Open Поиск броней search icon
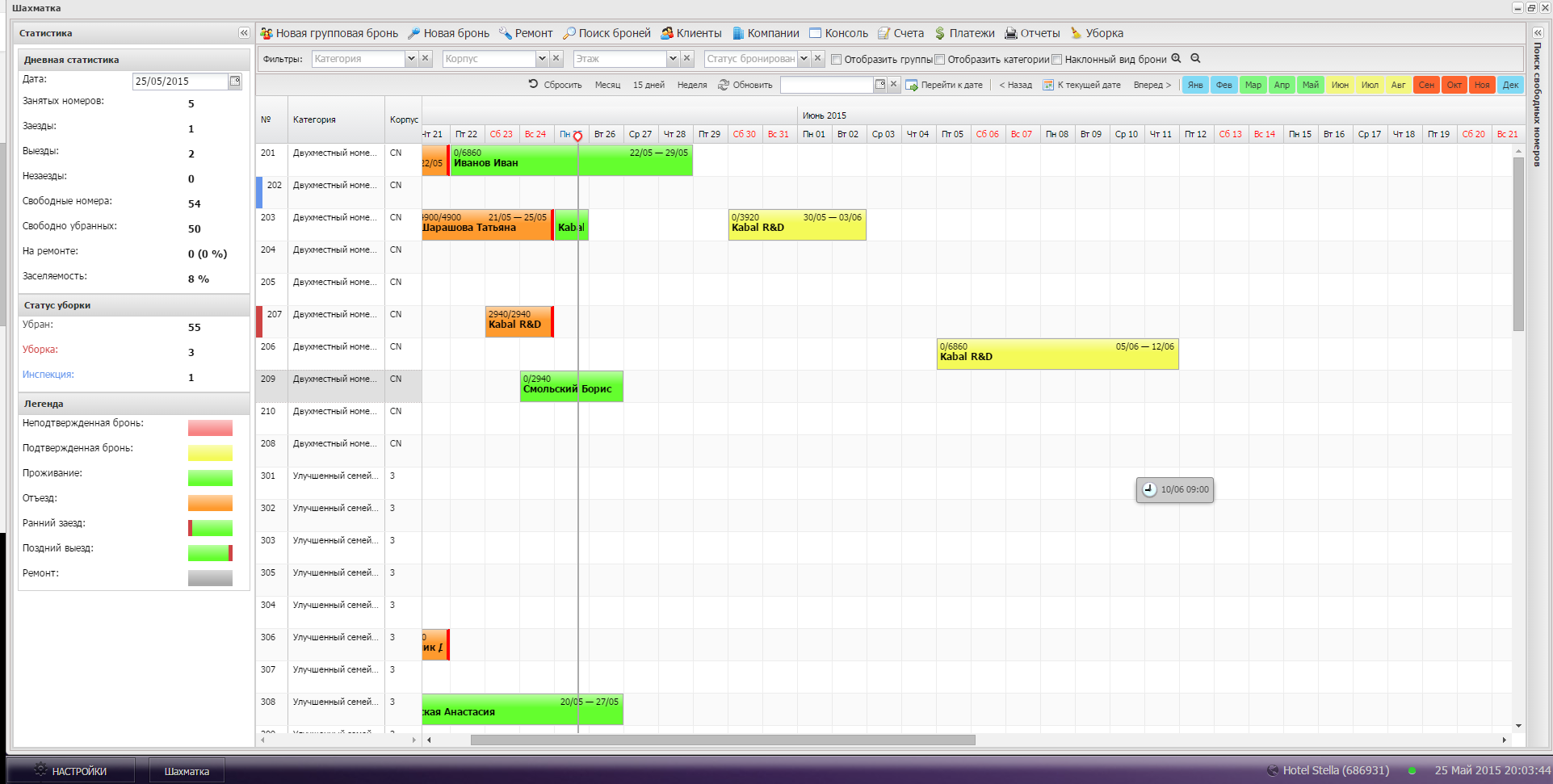The image size is (1553, 784). 569,33
